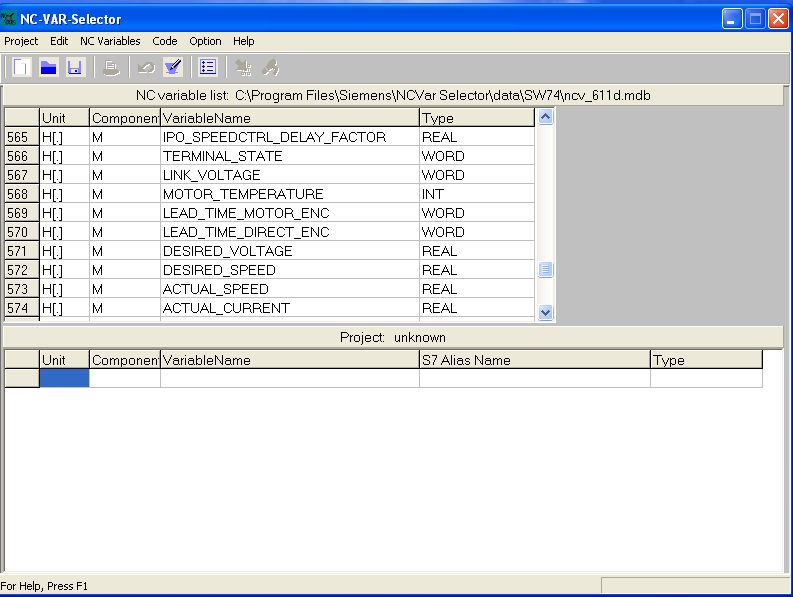Click Unit column header in NC variable list
Screen dimensions: 793x597
tap(64, 118)
